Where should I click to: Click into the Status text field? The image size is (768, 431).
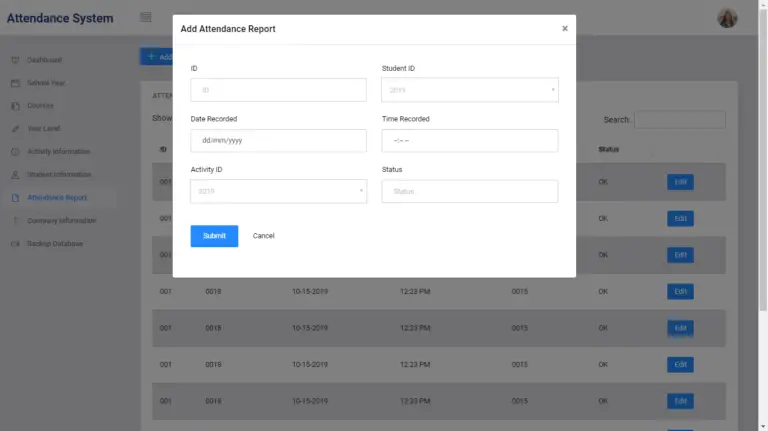click(x=470, y=191)
